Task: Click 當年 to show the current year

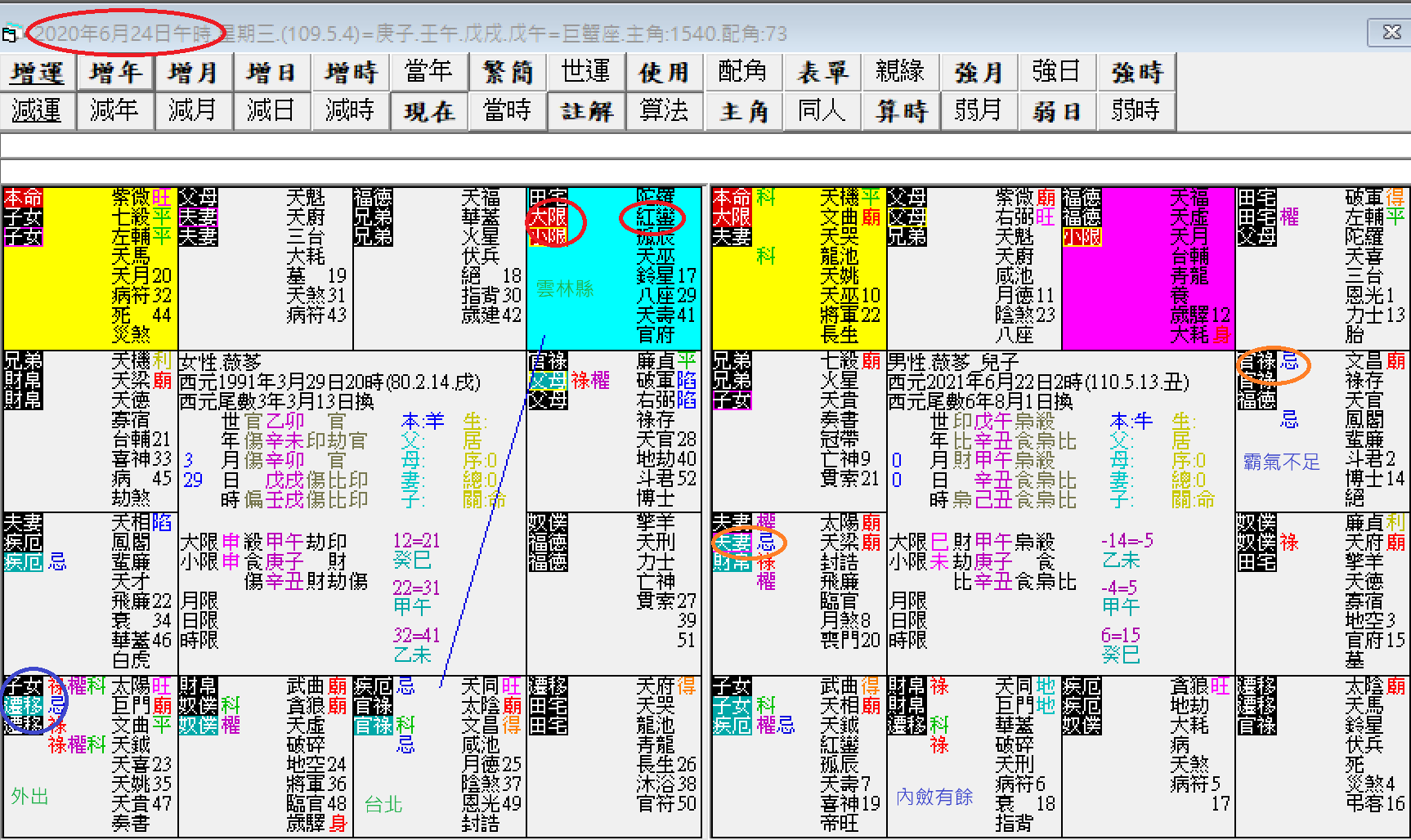Action: pyautogui.click(x=429, y=72)
